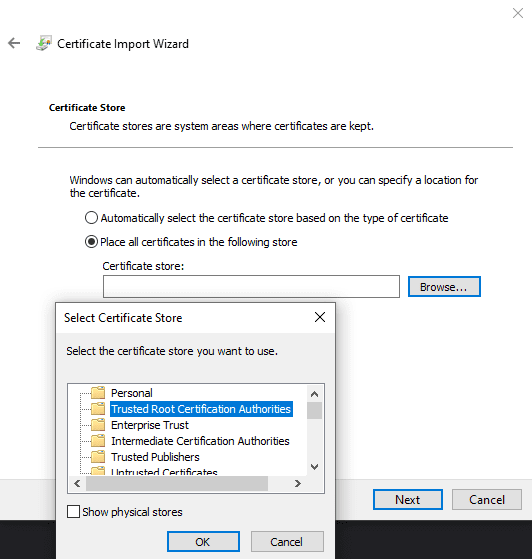This screenshot has width=532, height=559.
Task: Close the Select Certificate Store dialog
Action: pos(320,317)
